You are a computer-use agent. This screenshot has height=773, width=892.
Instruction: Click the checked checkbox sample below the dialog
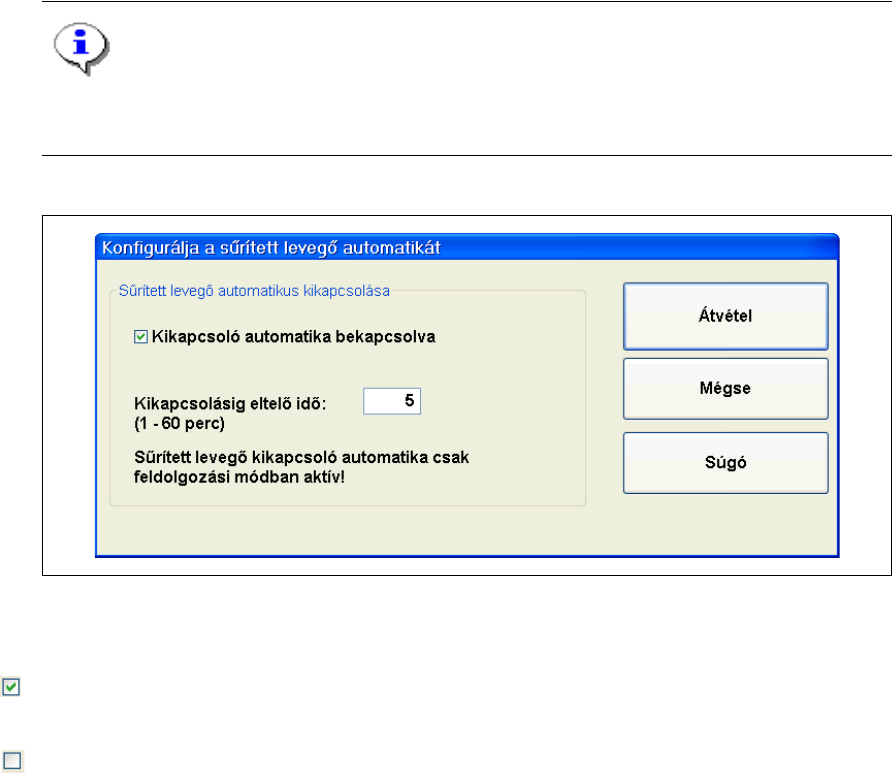pos(11,687)
